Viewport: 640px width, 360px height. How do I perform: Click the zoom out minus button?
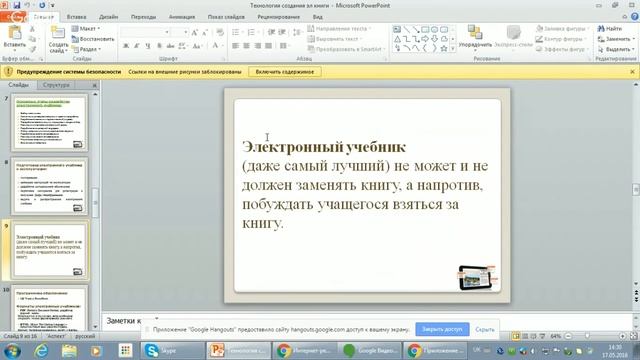point(568,336)
